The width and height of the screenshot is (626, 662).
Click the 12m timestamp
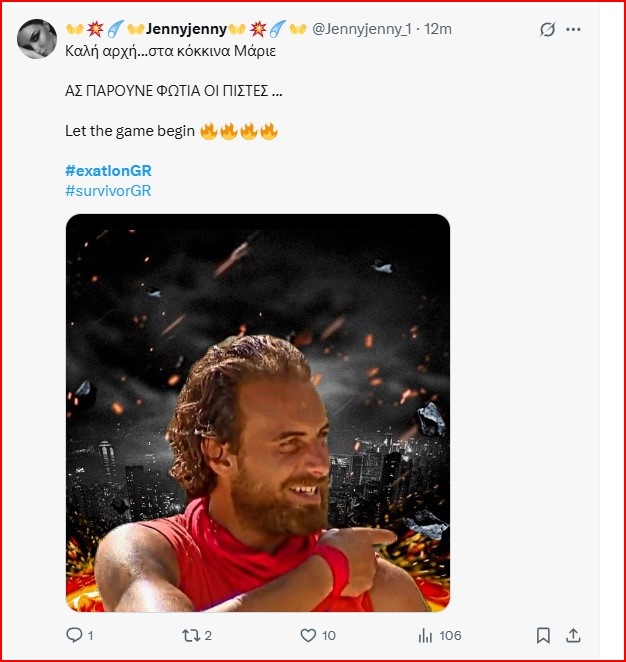[x=438, y=29]
